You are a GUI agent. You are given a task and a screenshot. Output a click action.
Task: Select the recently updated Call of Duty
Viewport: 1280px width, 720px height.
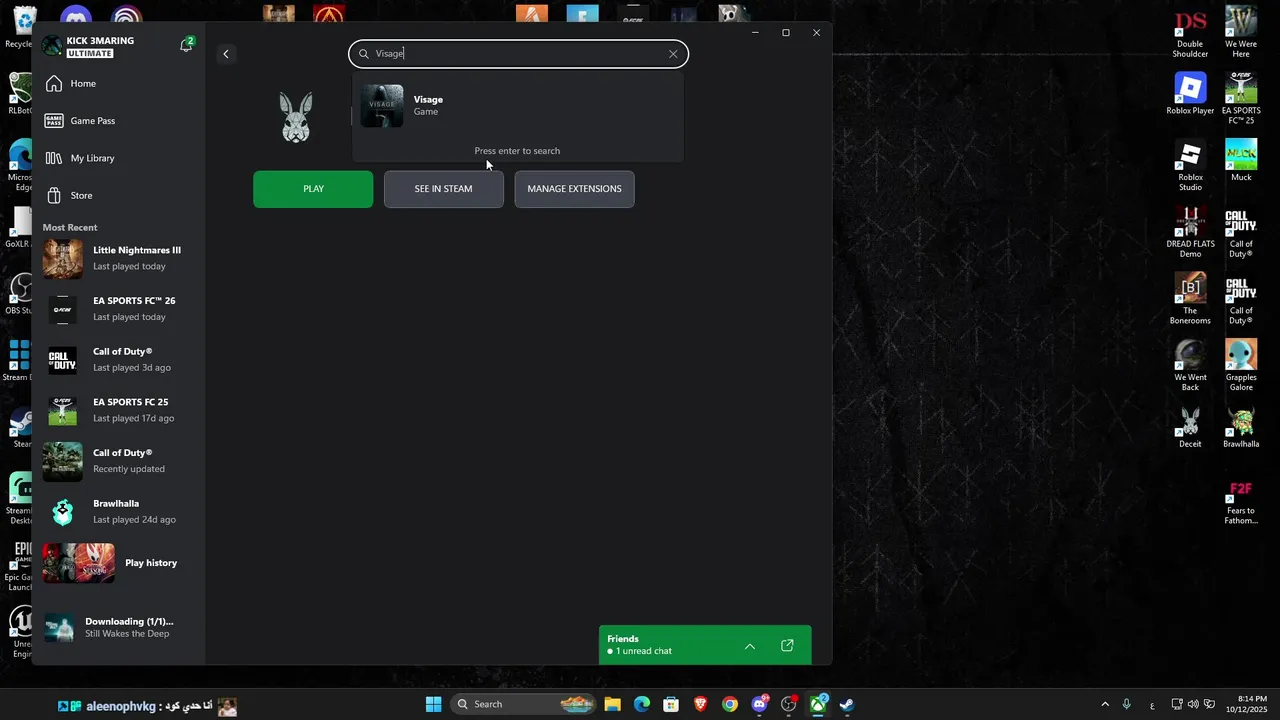pos(118,461)
